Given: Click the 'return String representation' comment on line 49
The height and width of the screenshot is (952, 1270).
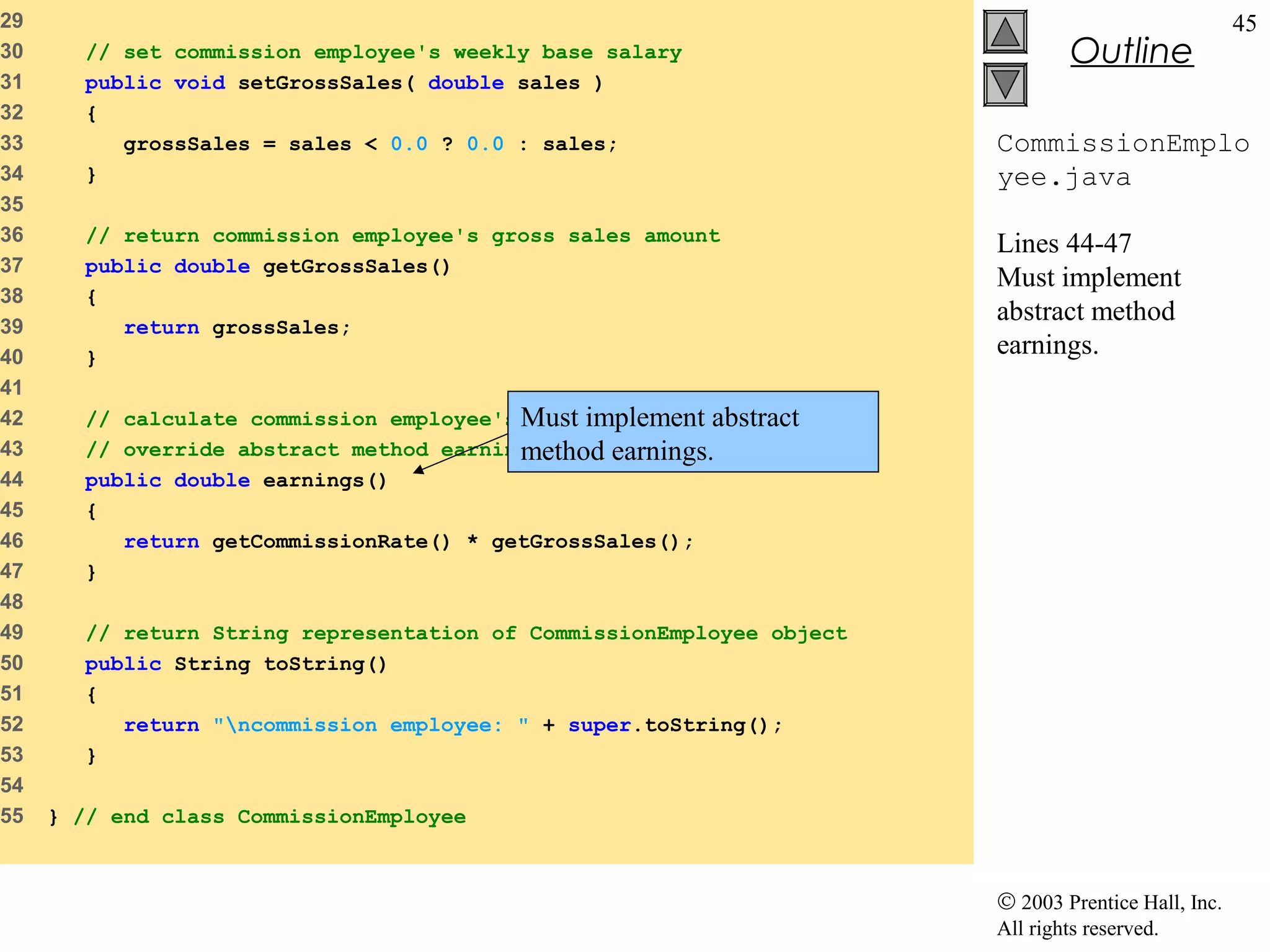Looking at the screenshot, I should [466, 633].
